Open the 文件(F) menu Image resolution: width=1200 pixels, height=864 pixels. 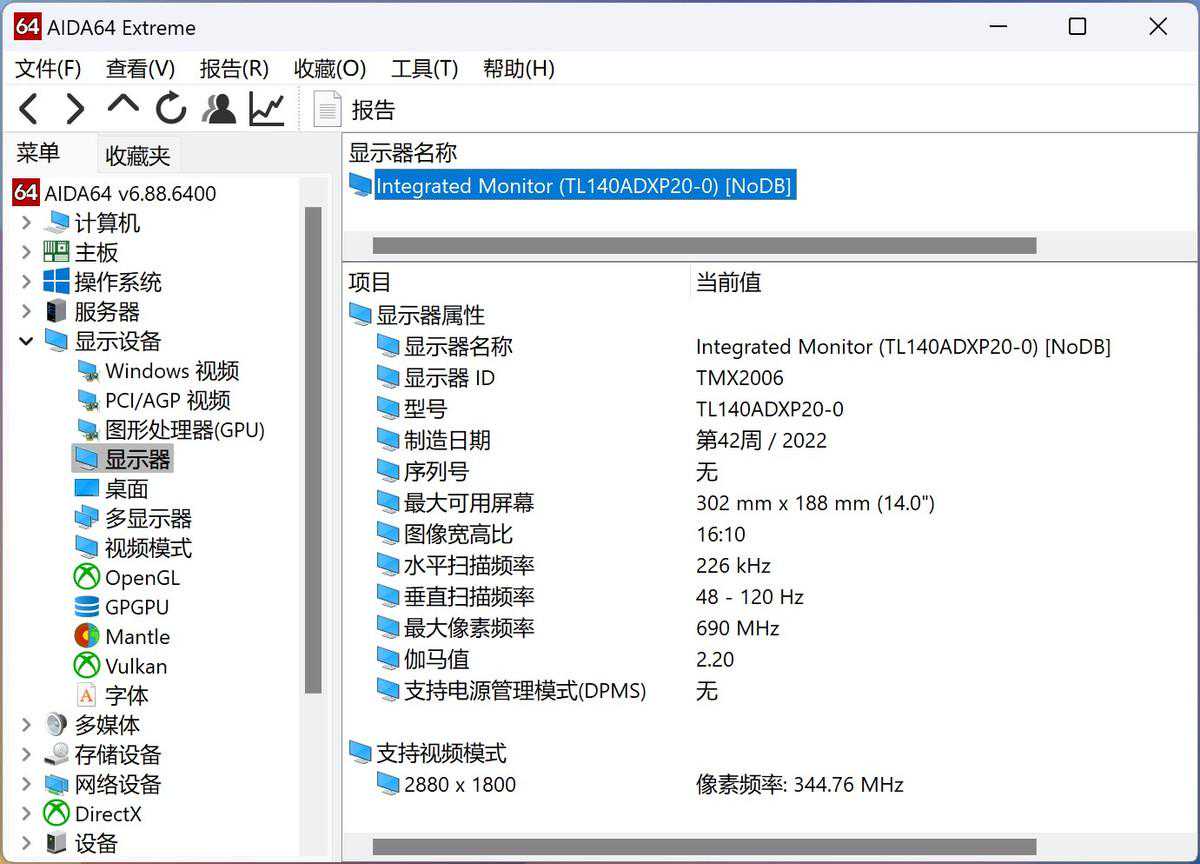[x=48, y=68]
